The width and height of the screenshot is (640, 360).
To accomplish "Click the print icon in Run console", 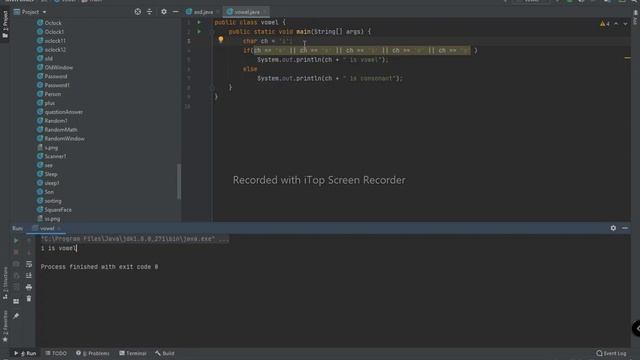I will (29, 287).
